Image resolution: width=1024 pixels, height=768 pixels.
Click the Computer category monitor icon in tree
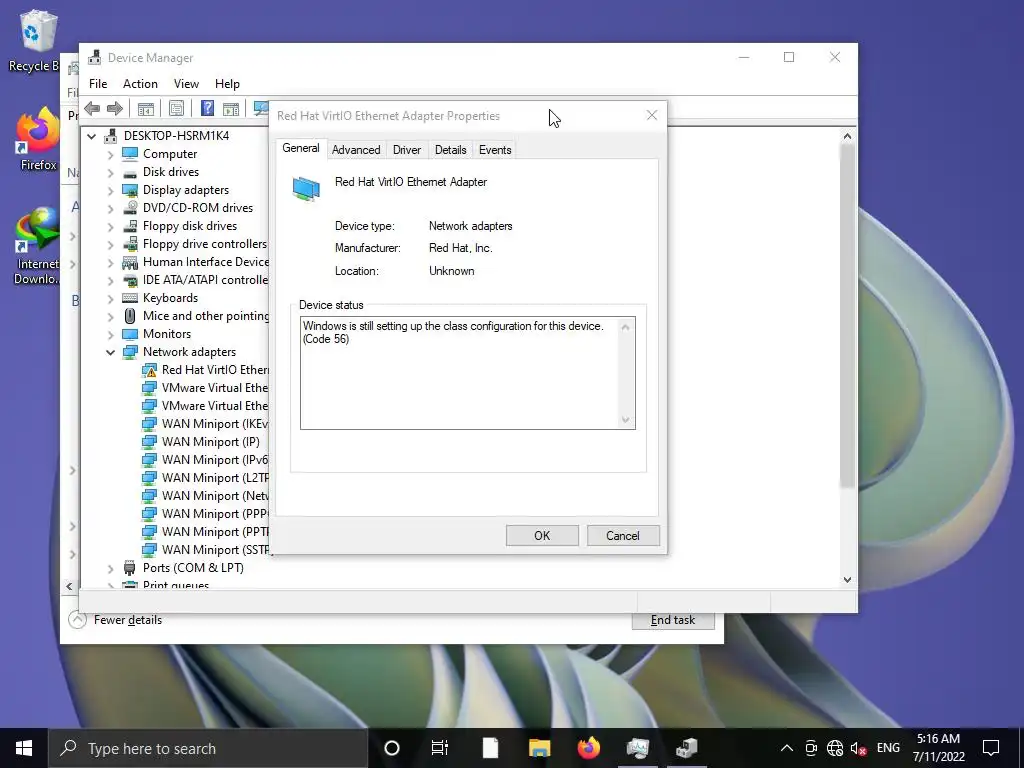[x=130, y=153]
